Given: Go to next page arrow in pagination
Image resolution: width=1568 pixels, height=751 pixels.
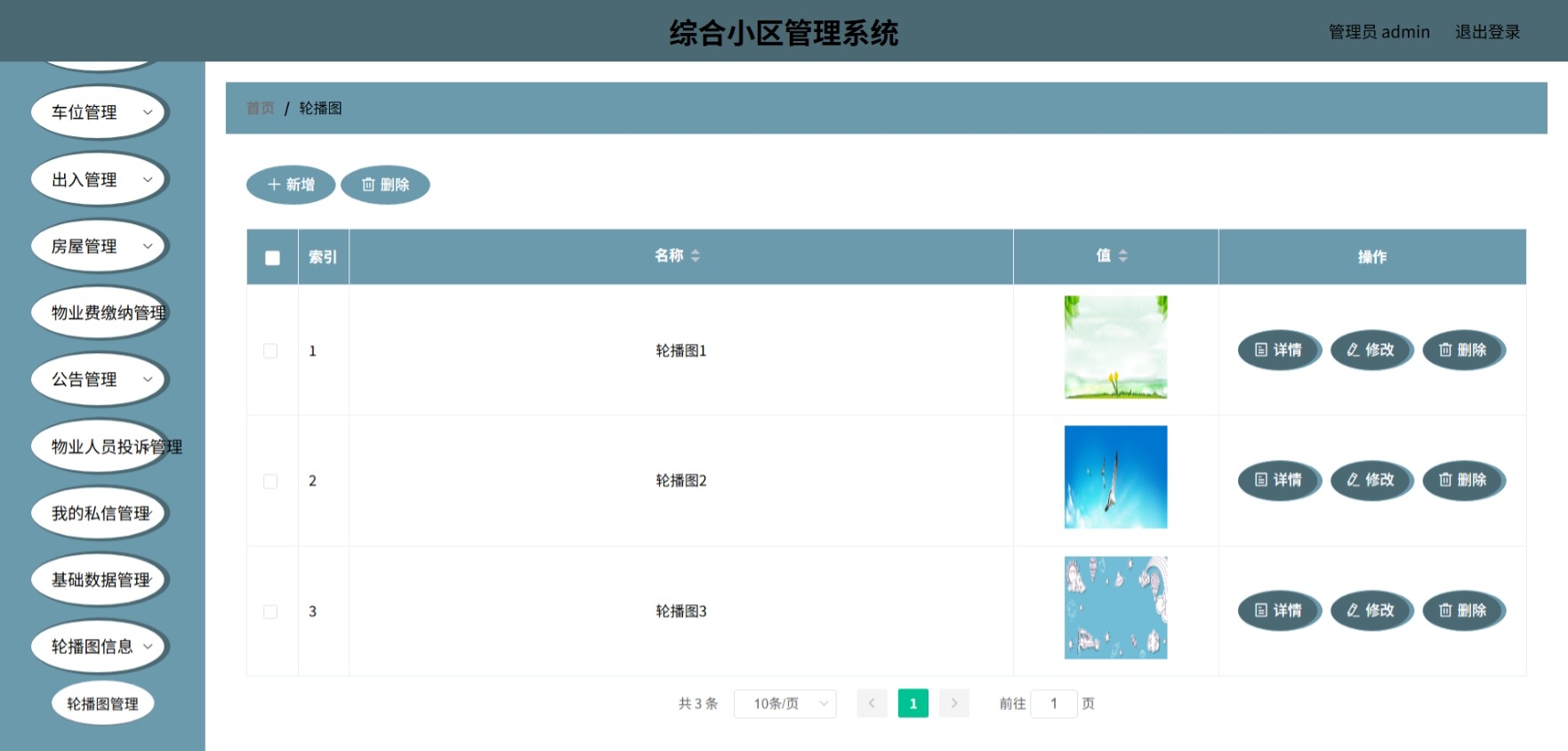Looking at the screenshot, I should click(x=953, y=704).
